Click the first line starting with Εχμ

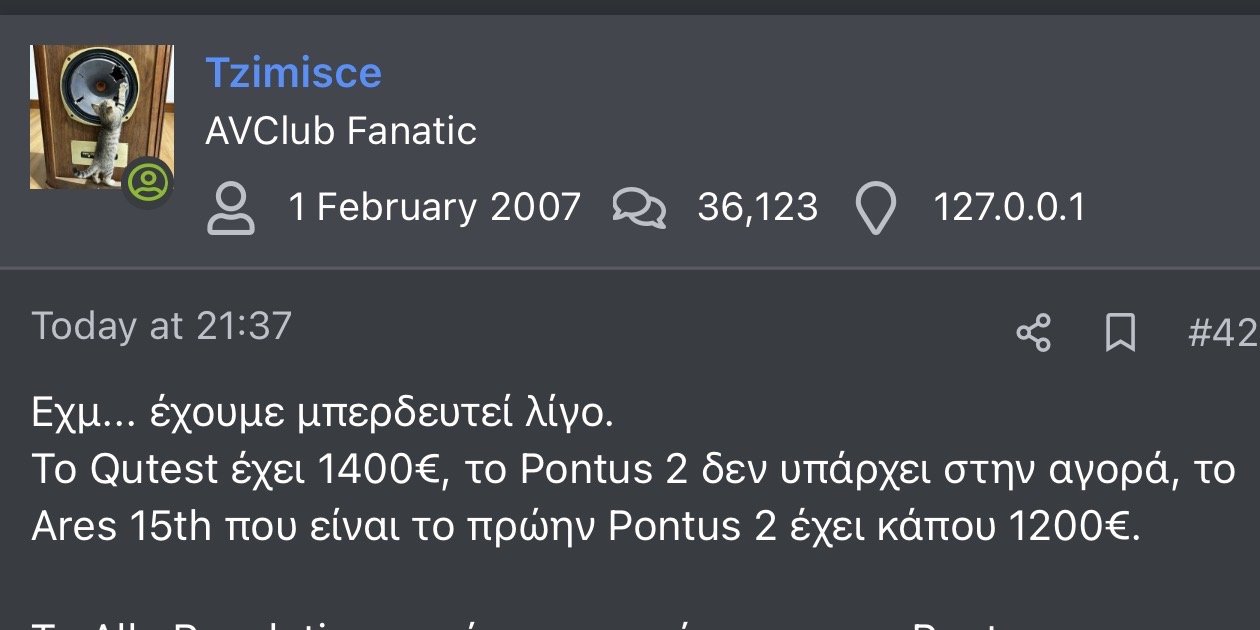click(x=322, y=415)
